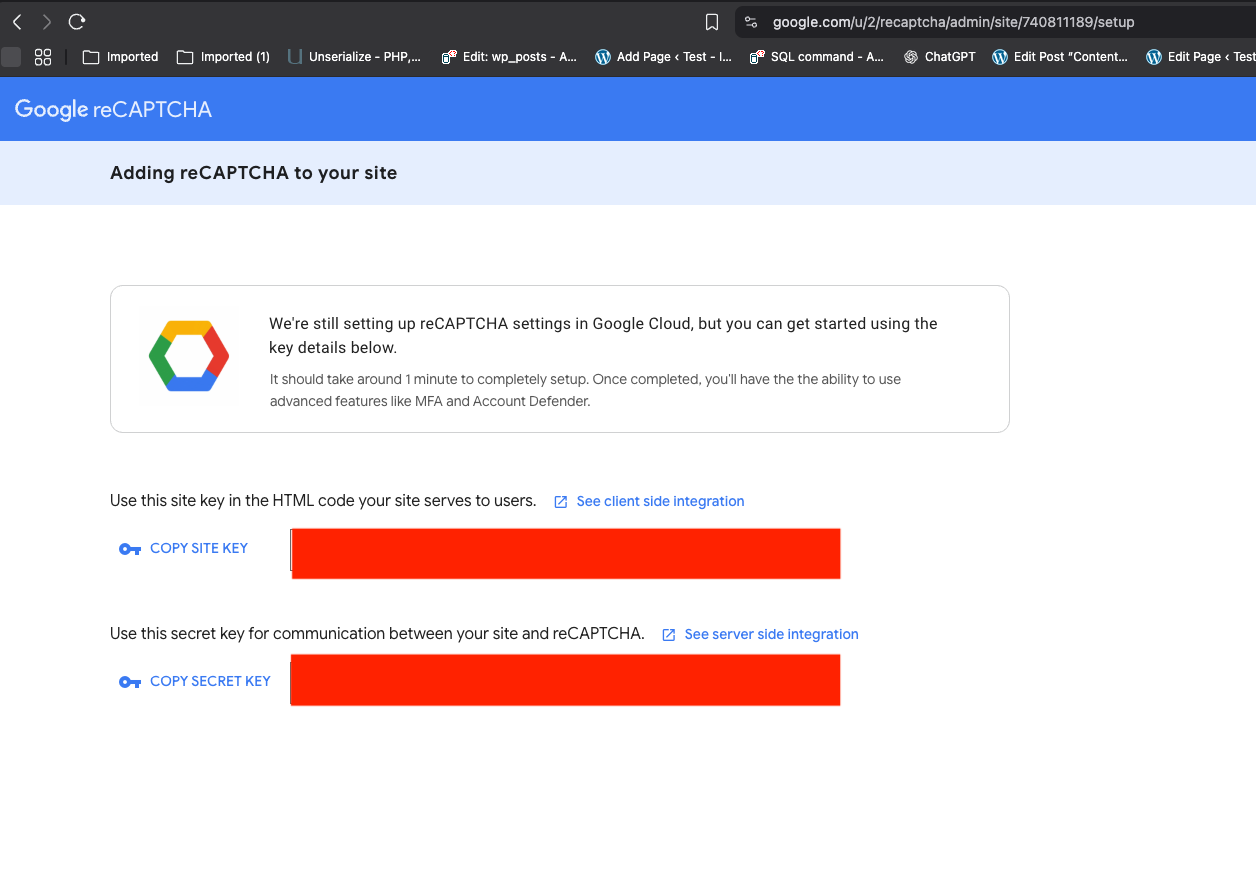Click the Google reCAPTCHA header logo
Screen dimensions: 1256x876
(113, 110)
